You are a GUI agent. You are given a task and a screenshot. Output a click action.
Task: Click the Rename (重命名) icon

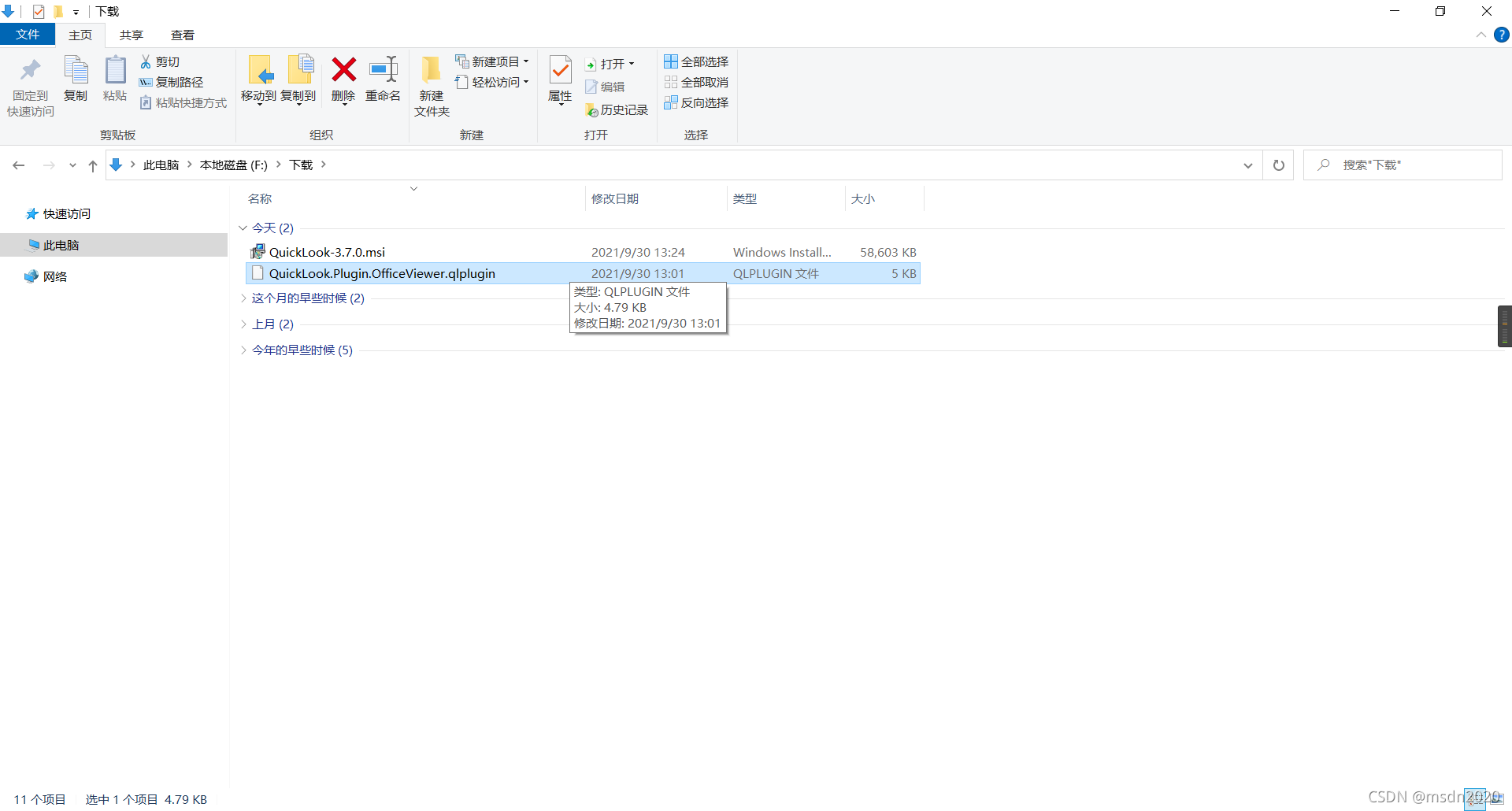pos(384,70)
